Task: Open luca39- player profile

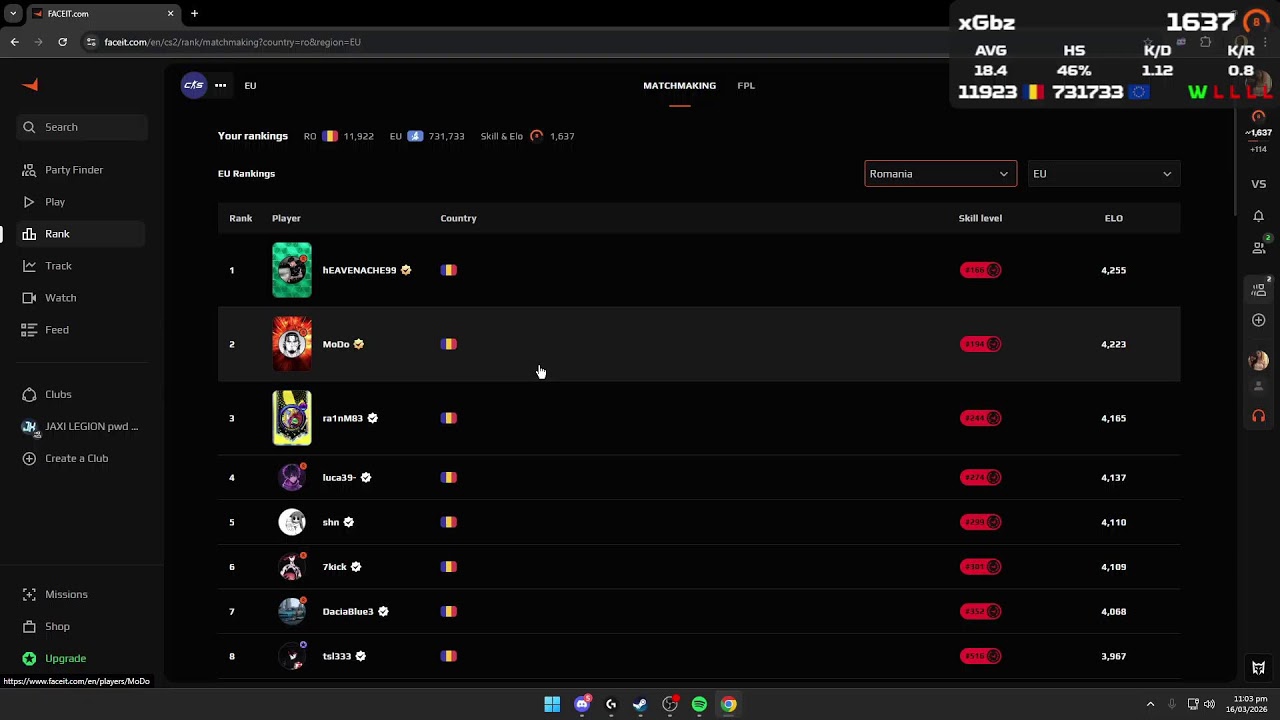Action: (339, 478)
